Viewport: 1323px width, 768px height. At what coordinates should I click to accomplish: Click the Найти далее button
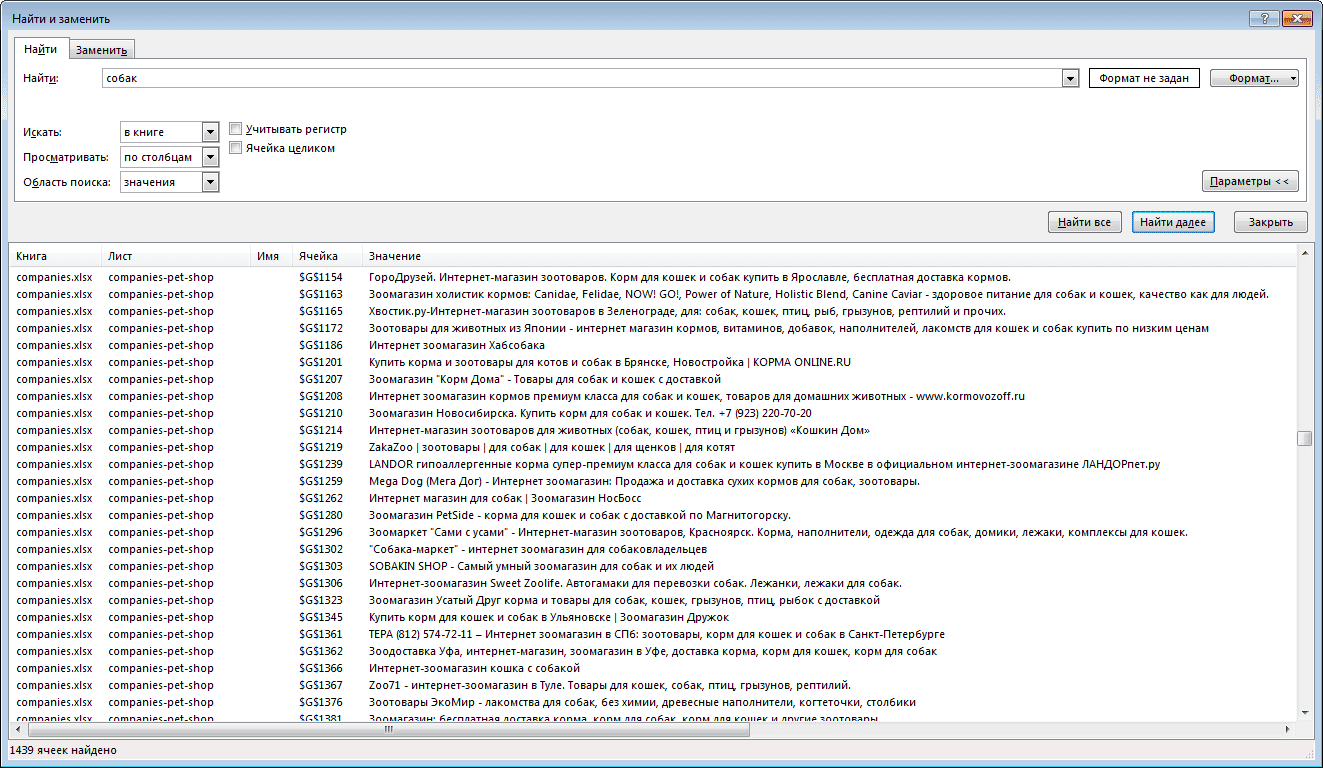[1173, 222]
